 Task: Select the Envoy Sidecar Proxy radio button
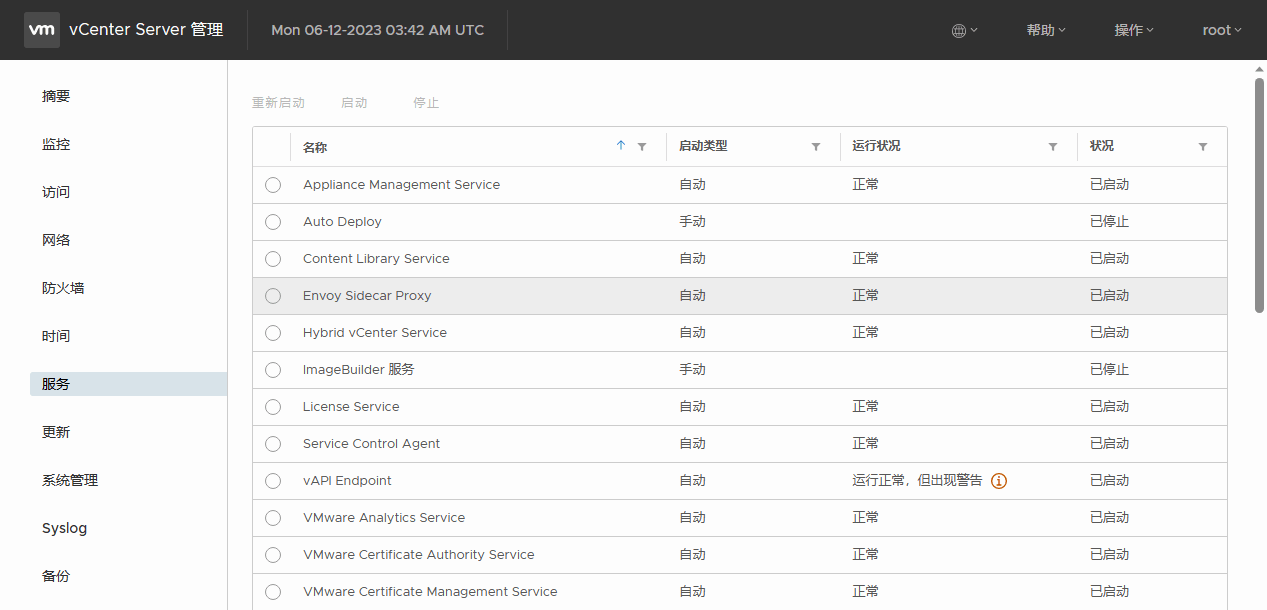[273, 296]
